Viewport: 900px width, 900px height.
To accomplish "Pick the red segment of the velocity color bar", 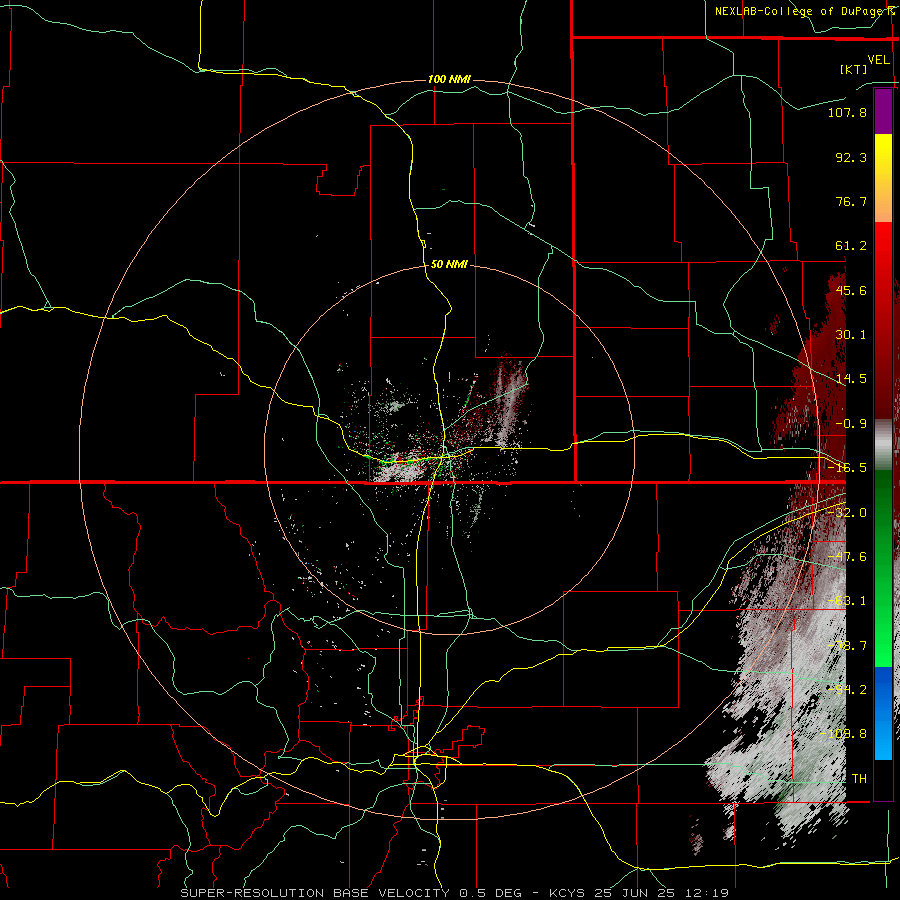I will [x=883, y=320].
